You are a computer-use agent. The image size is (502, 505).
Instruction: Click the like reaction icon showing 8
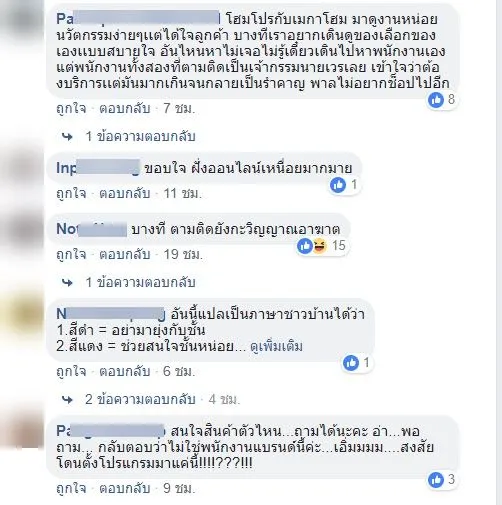436,100
